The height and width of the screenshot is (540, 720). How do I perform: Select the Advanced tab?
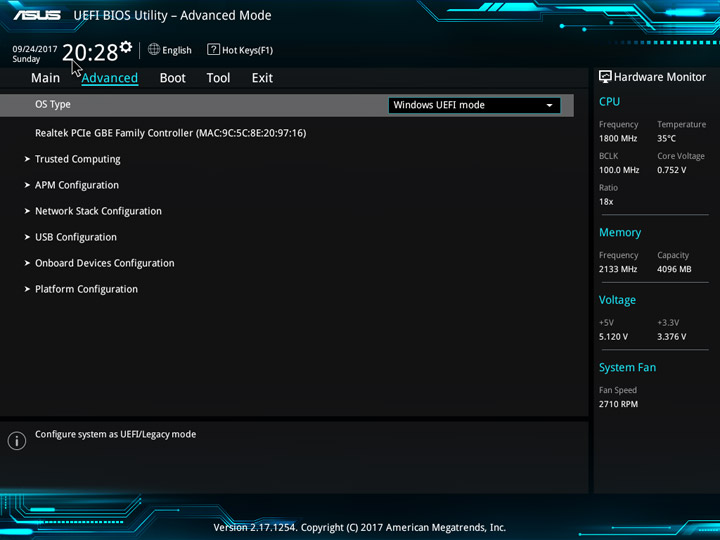coord(110,78)
